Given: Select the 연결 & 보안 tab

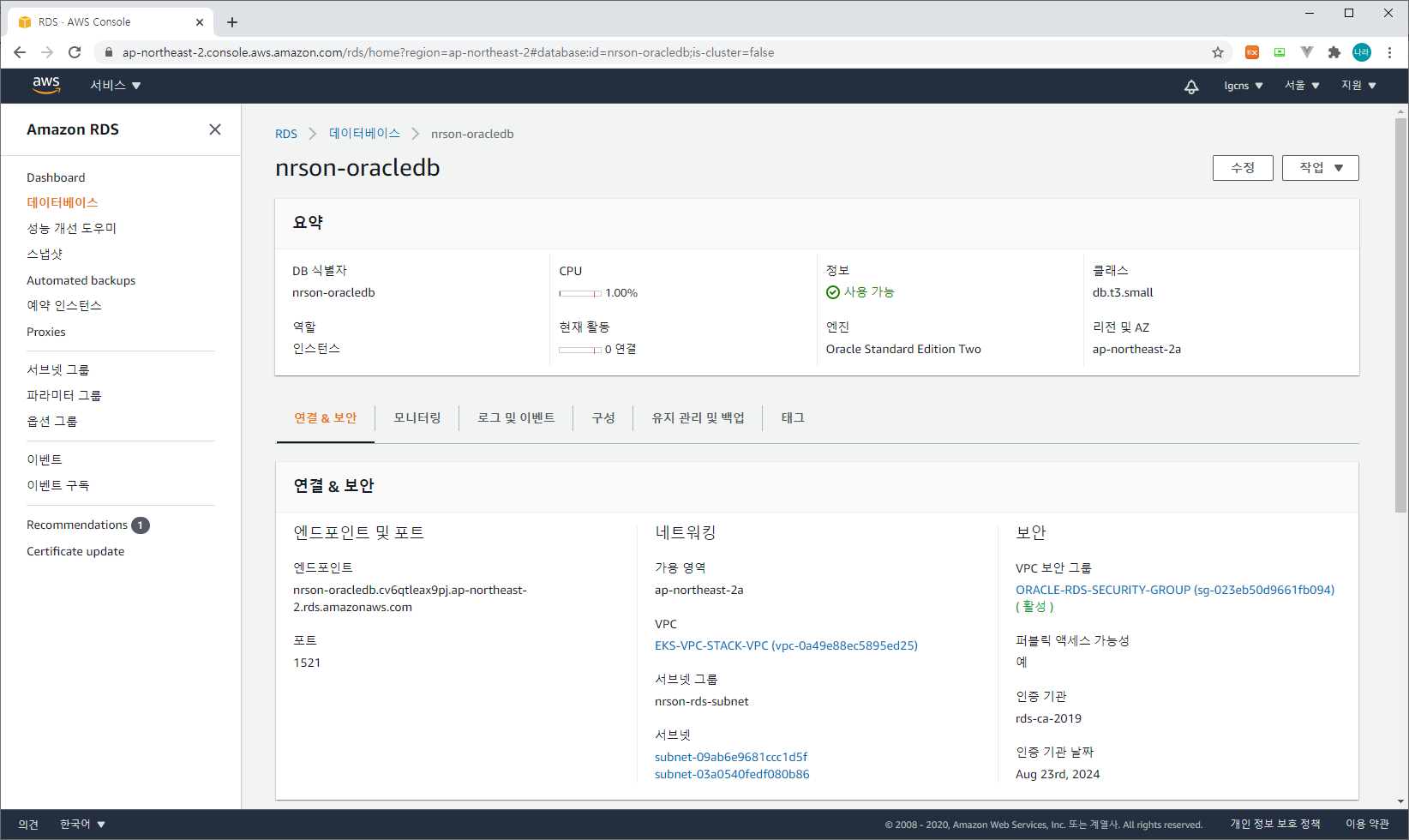Looking at the screenshot, I should (x=326, y=418).
